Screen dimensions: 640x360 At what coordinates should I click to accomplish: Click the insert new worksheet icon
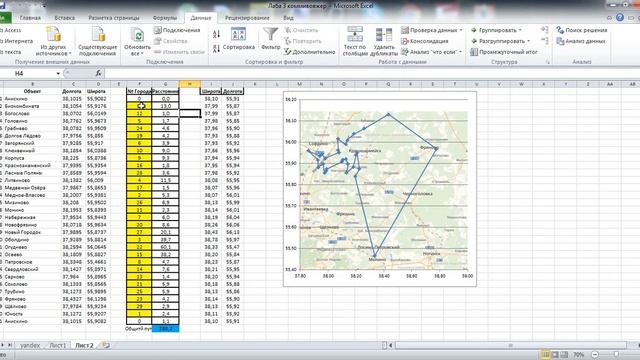coord(106,345)
